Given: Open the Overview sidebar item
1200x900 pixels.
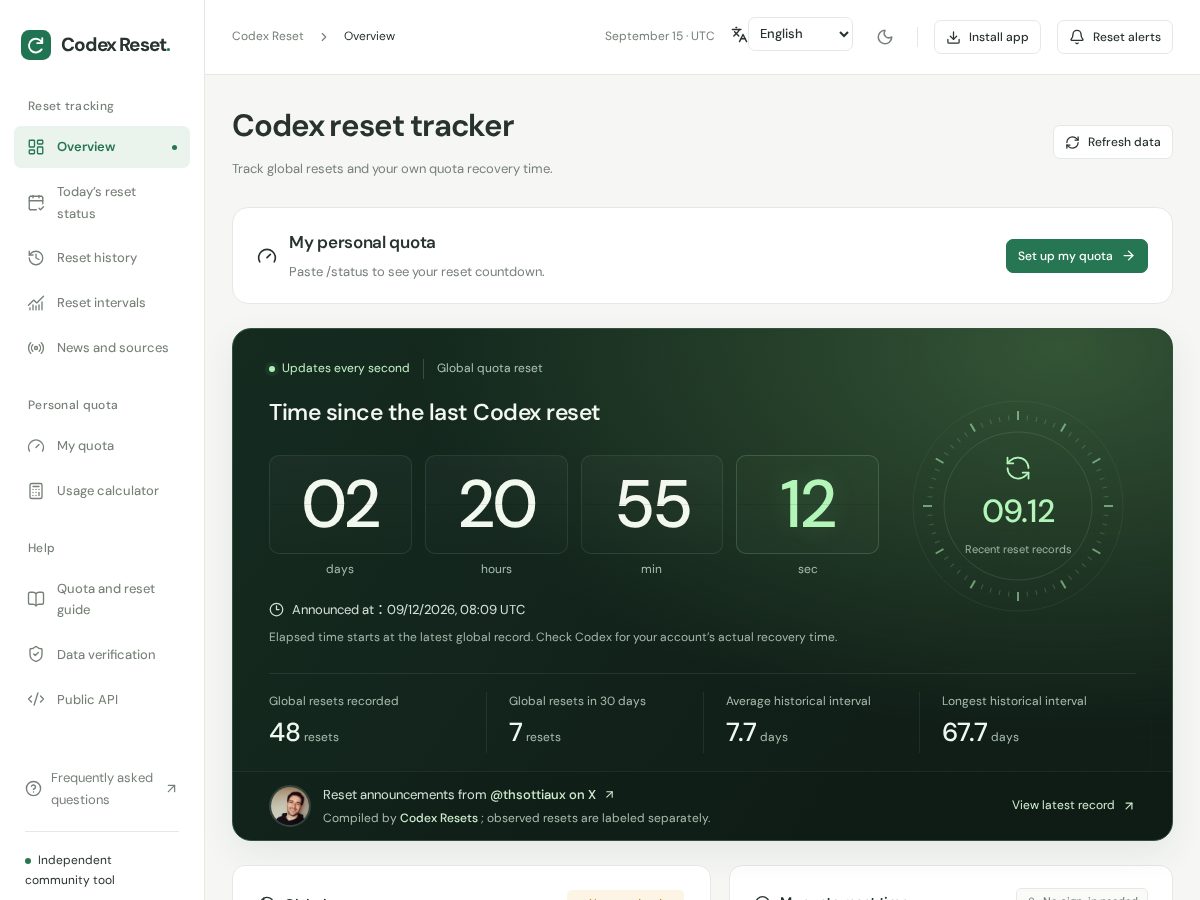Looking at the screenshot, I should tap(102, 147).
